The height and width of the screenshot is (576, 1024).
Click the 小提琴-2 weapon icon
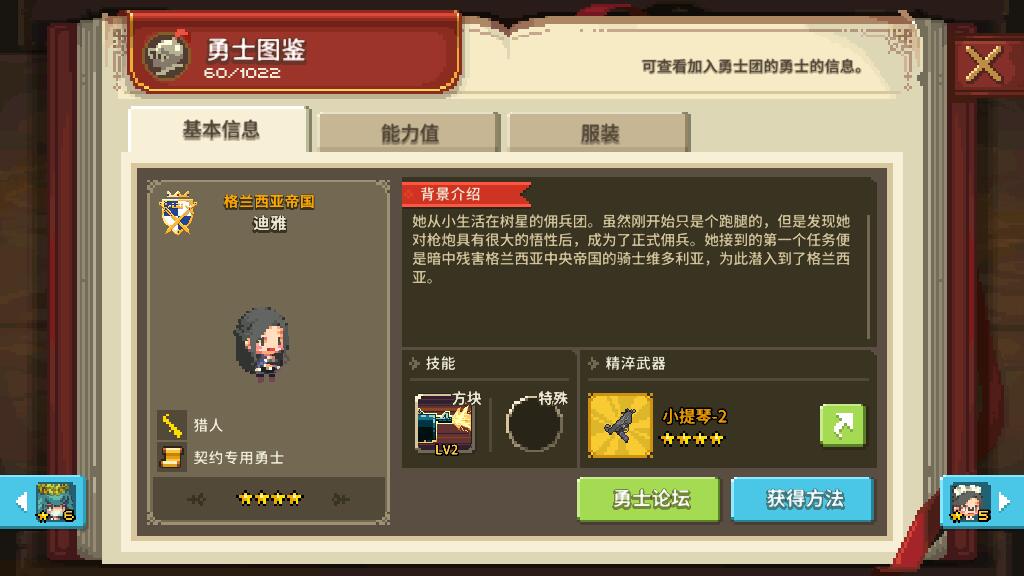(620, 426)
